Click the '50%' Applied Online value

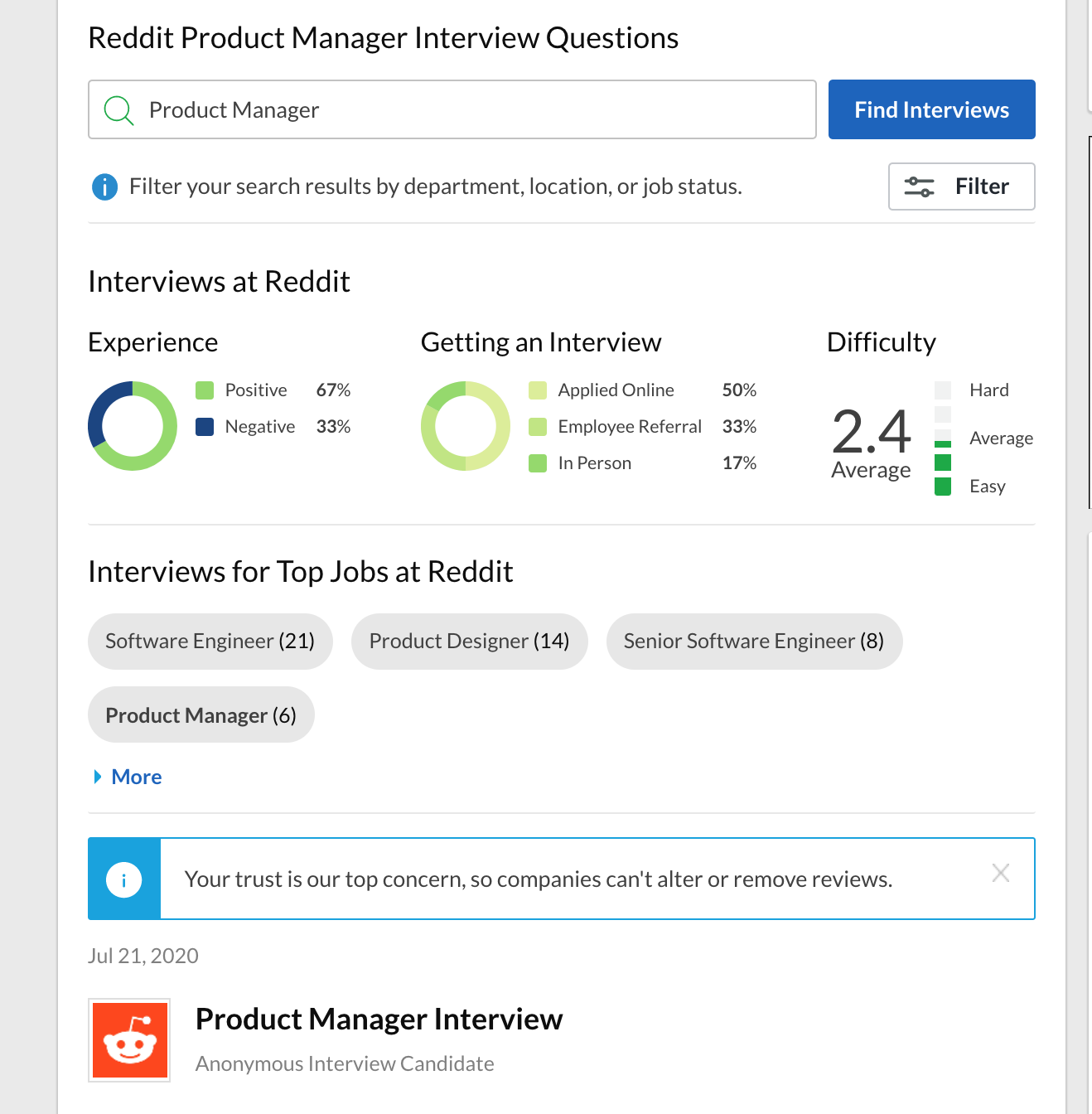click(739, 390)
